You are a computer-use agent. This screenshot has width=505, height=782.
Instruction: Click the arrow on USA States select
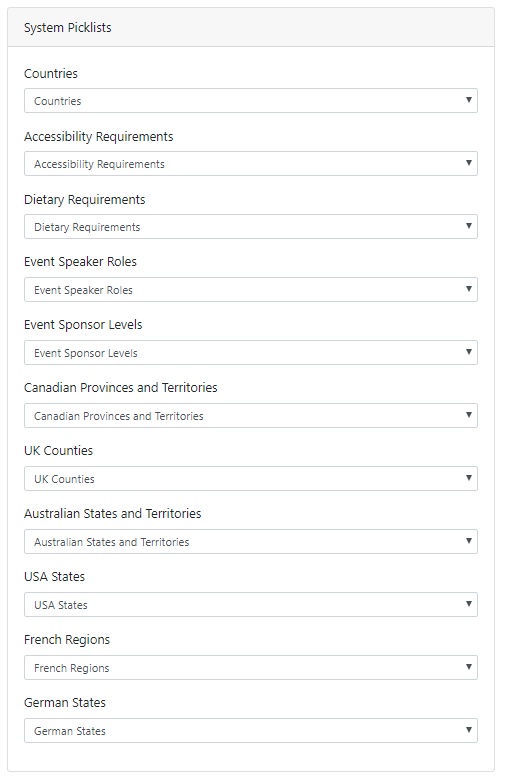469,604
